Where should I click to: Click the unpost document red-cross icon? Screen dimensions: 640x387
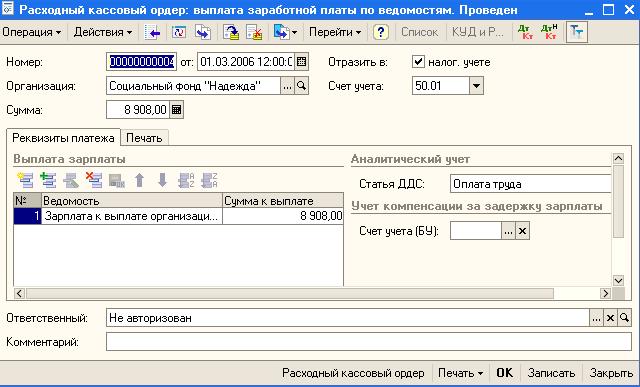(x=254, y=32)
